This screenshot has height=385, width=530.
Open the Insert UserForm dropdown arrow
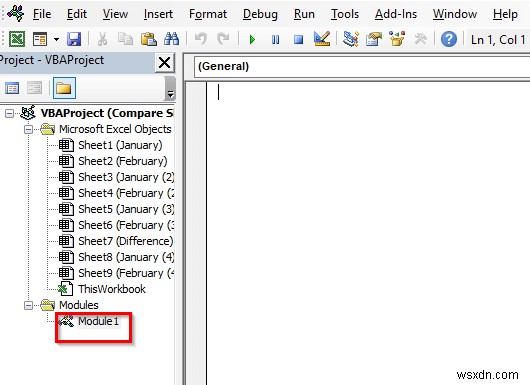[56, 40]
